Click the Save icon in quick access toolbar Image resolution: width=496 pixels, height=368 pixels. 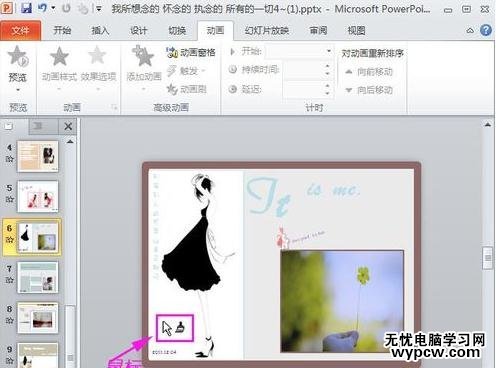(x=26, y=8)
